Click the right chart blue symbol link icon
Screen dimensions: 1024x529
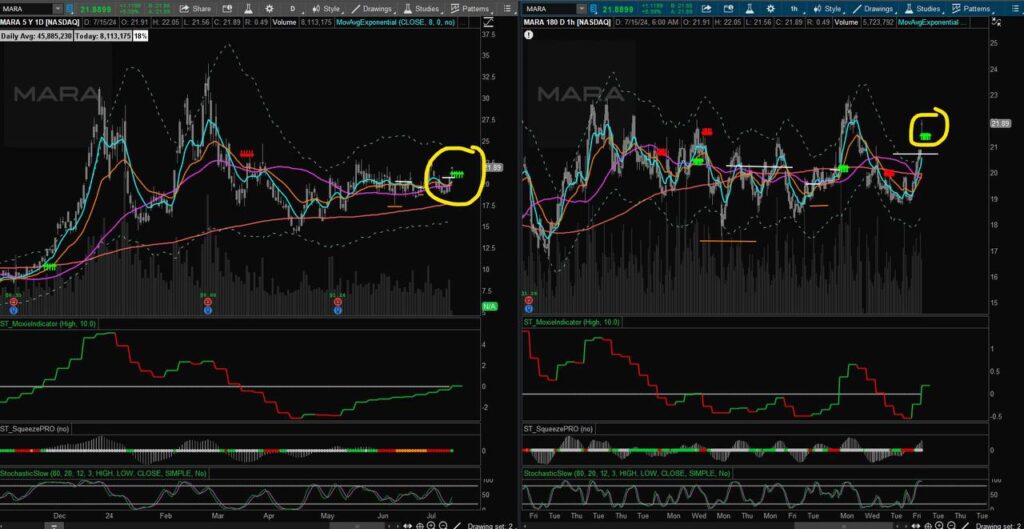594,8
